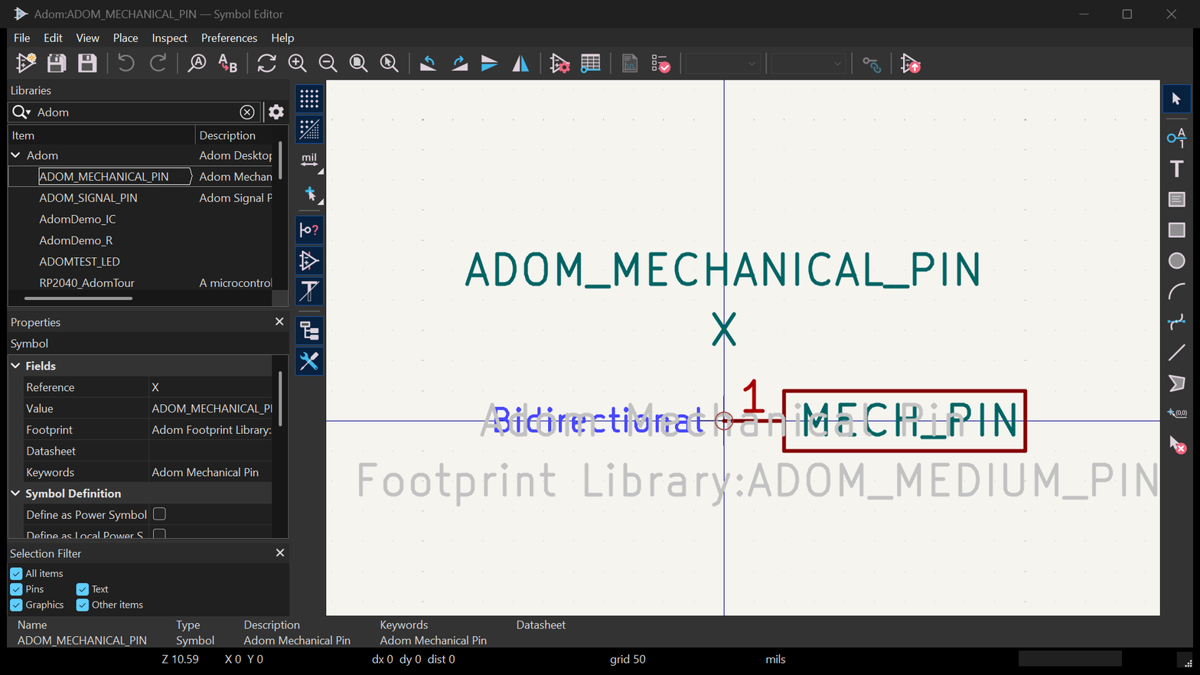Collapse the Adom library tree
Viewport: 1200px width, 675px height.
[16, 155]
